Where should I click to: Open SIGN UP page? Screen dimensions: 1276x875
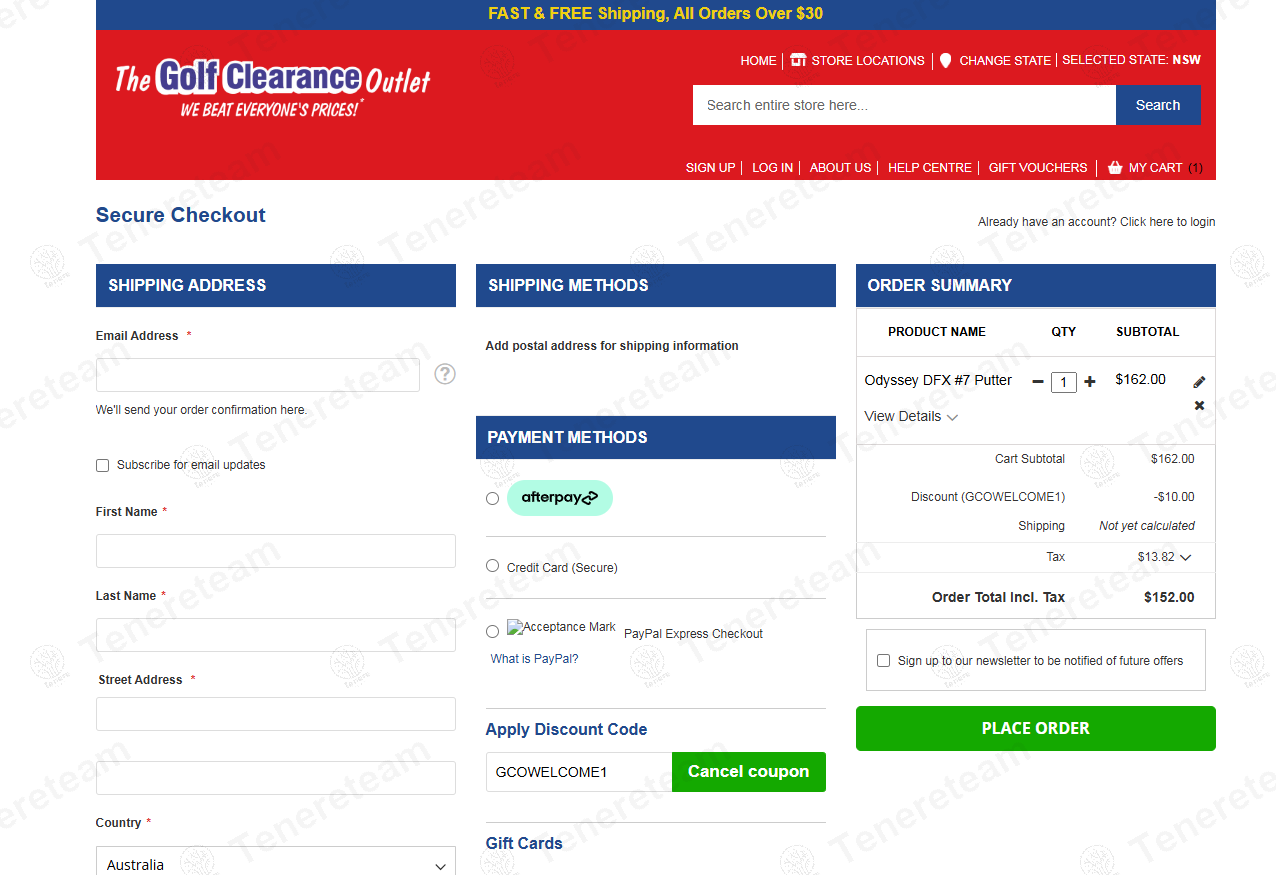(710, 168)
